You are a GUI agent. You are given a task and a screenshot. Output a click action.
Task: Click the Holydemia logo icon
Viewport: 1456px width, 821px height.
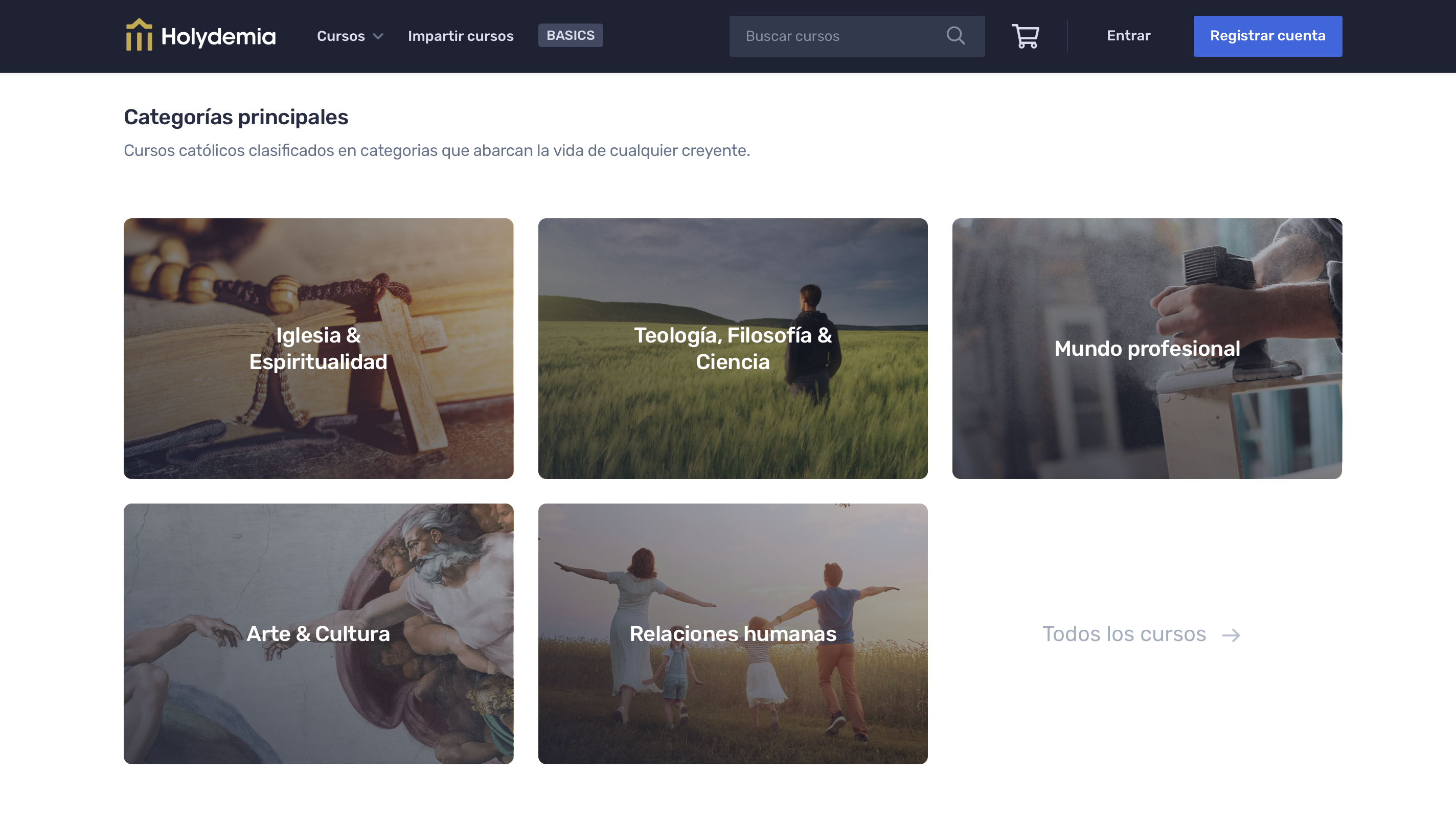pos(139,35)
